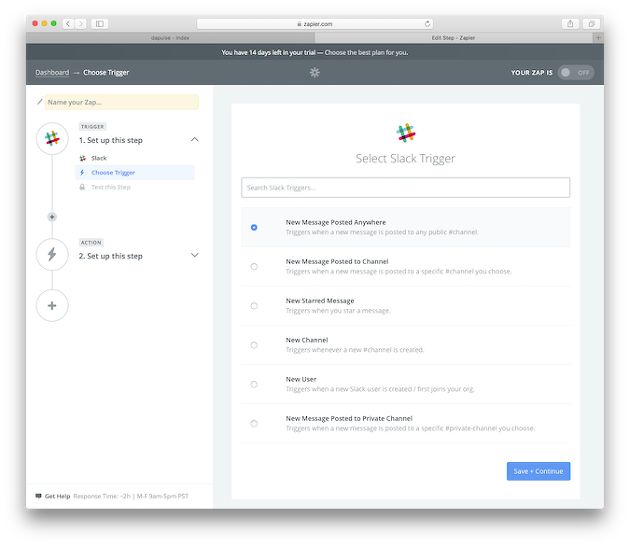Viewport: 630px width, 546px height.
Task: Click Choose the best plan for you
Action: [366, 53]
